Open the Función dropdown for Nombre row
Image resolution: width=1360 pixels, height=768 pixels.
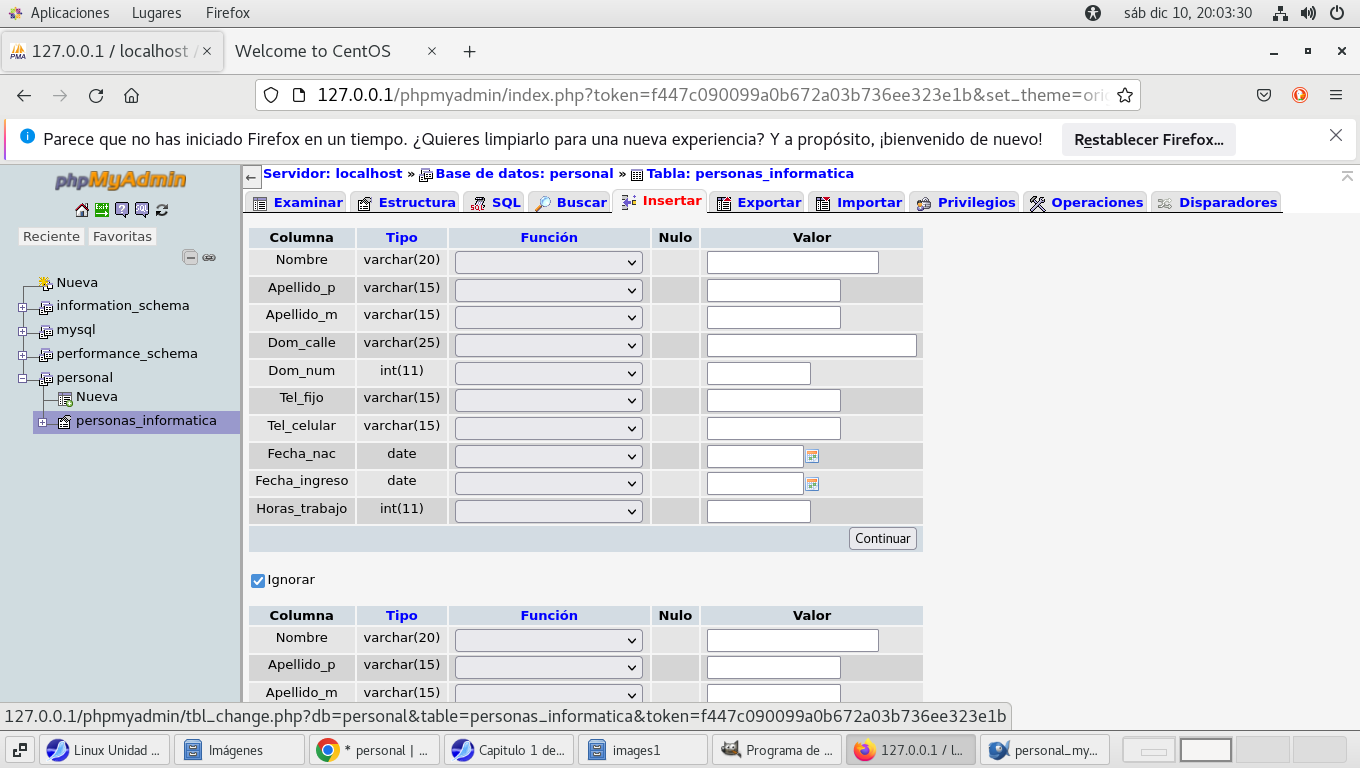pyautogui.click(x=548, y=262)
